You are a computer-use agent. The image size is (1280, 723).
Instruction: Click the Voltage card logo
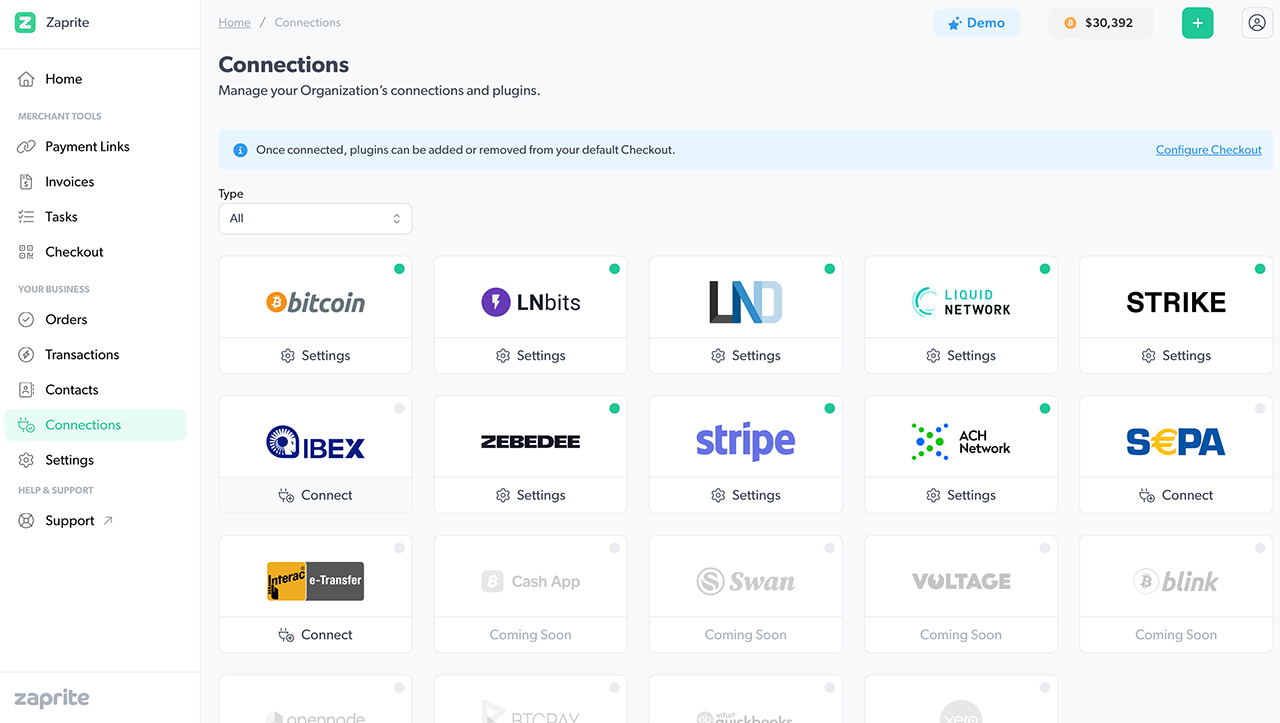coord(961,581)
